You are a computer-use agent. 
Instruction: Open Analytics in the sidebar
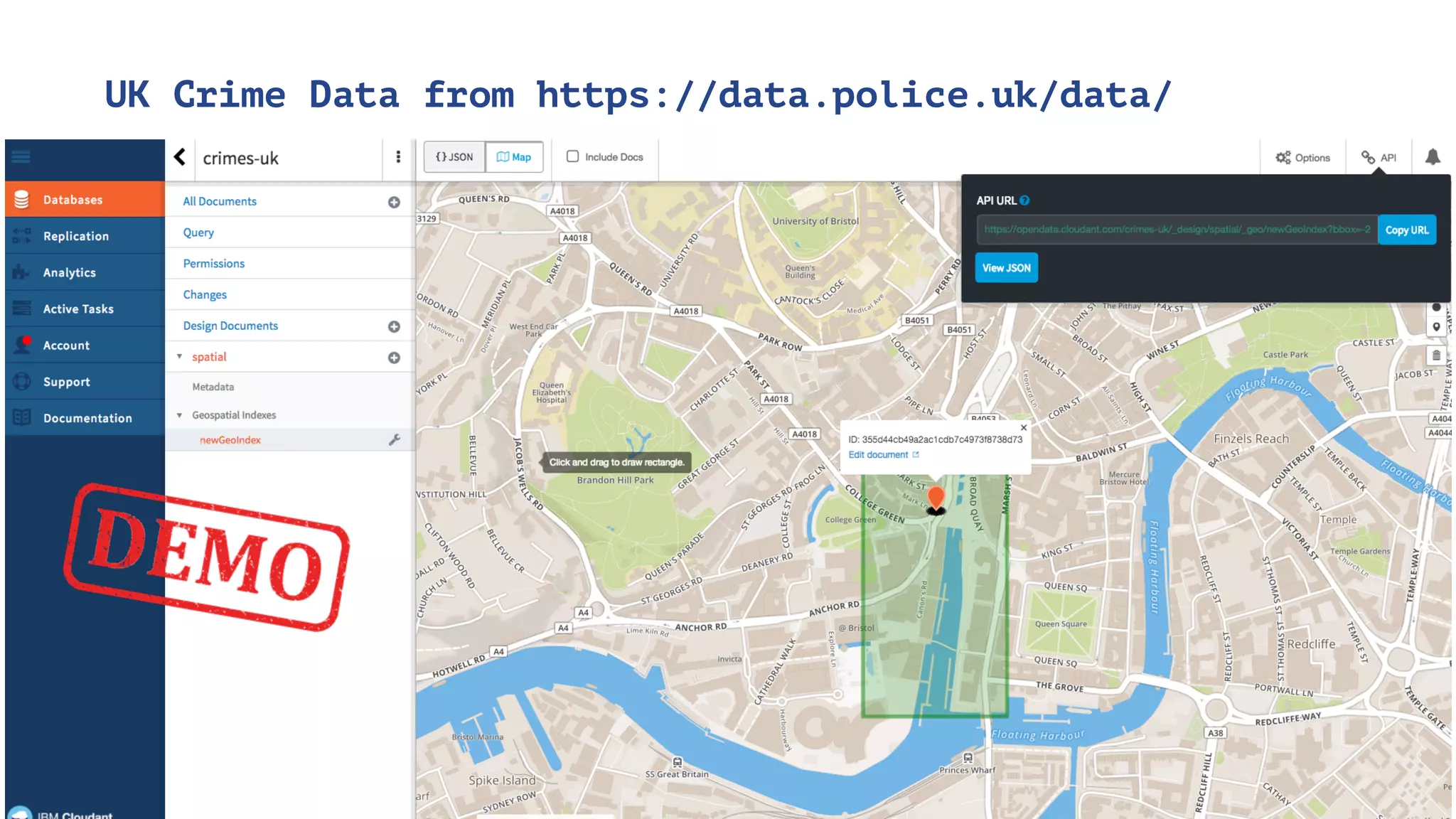click(x=85, y=272)
